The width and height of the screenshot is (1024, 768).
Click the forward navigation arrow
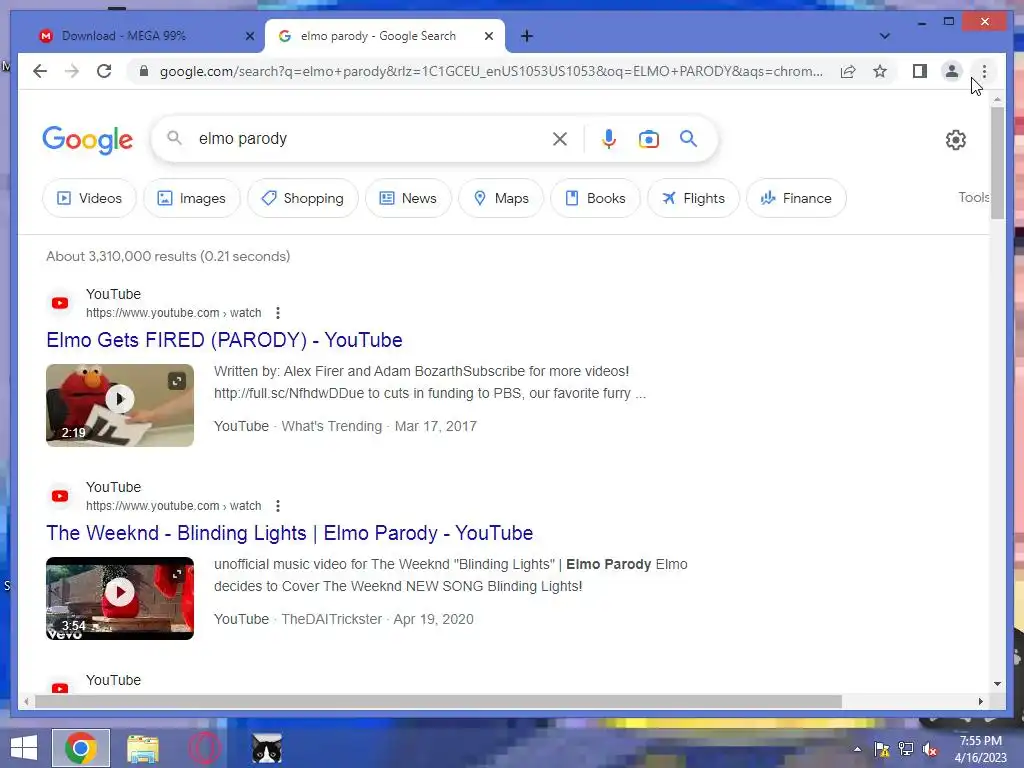coord(72,71)
